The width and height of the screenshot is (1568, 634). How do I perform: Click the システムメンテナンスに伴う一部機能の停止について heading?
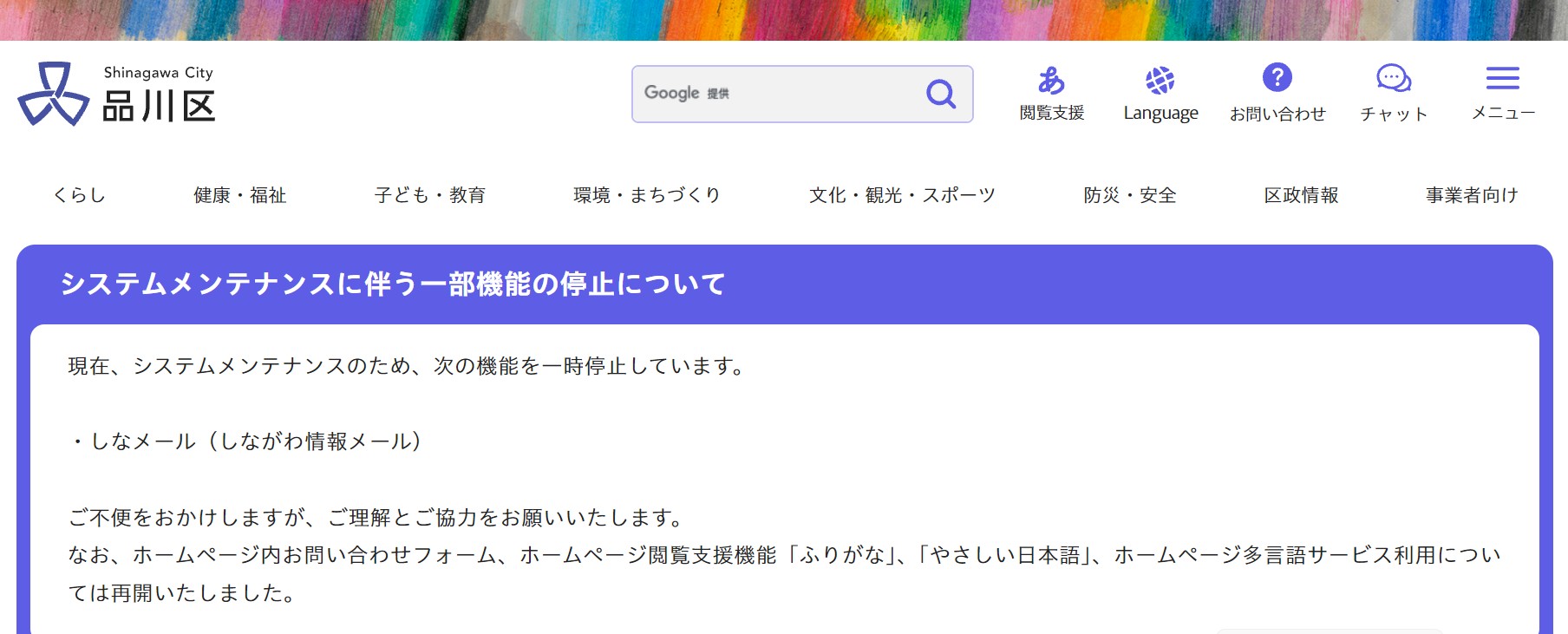click(x=393, y=284)
